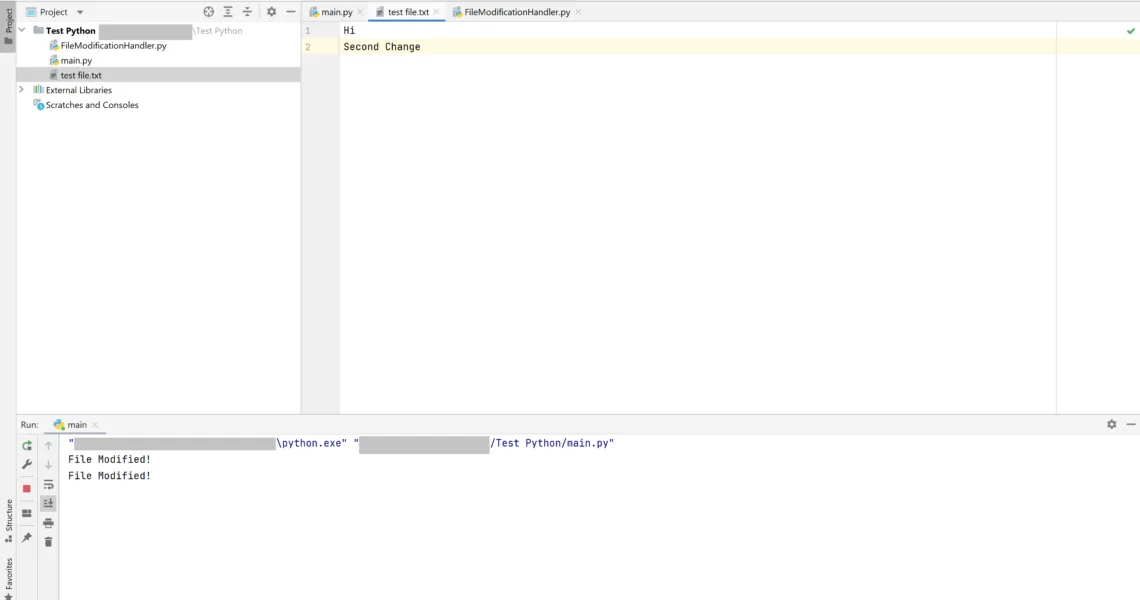Open the Favorites tool window

click(x=8, y=577)
